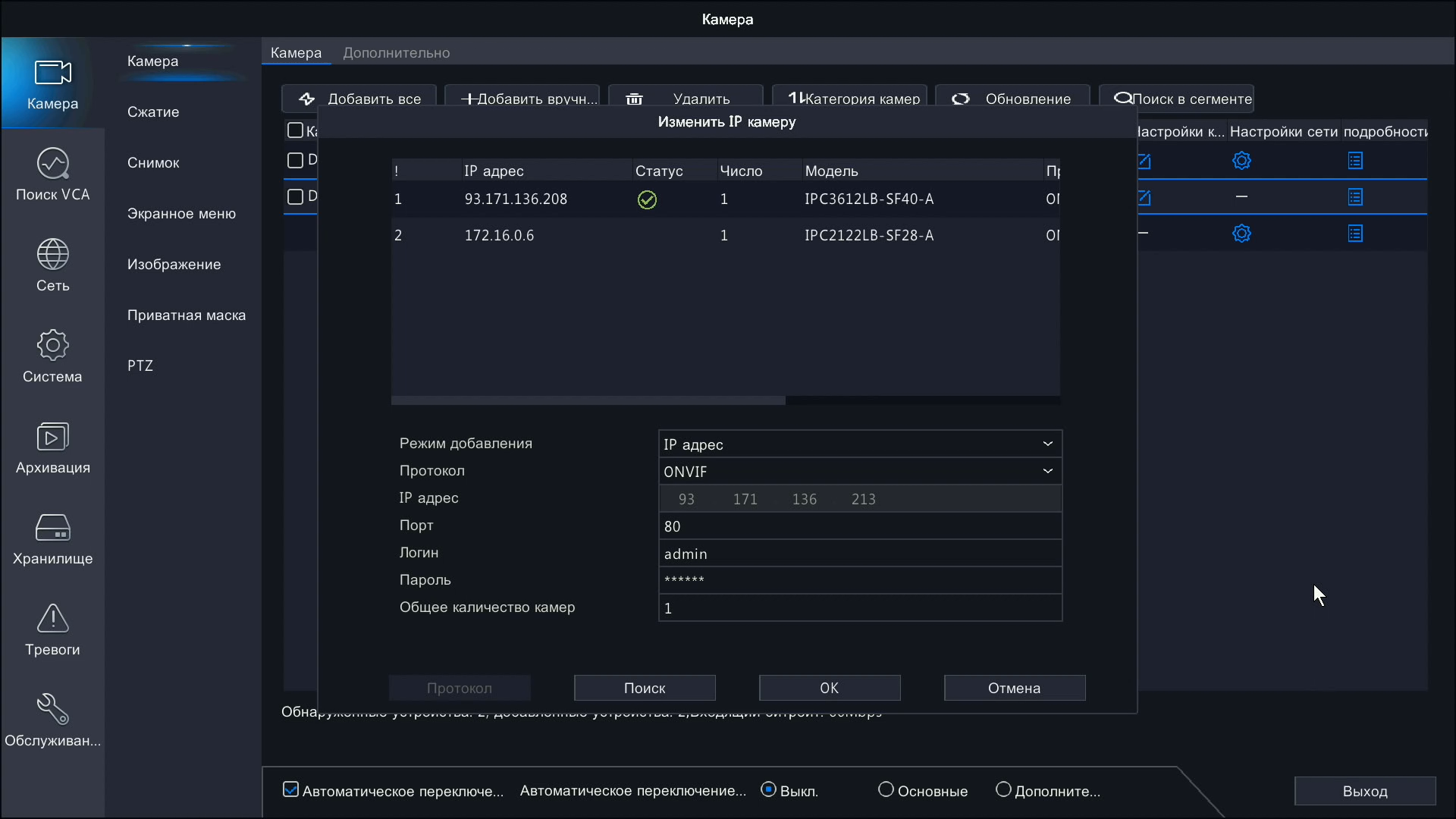Switch to the Камера tab
1456x819 pixels.
pos(296,52)
